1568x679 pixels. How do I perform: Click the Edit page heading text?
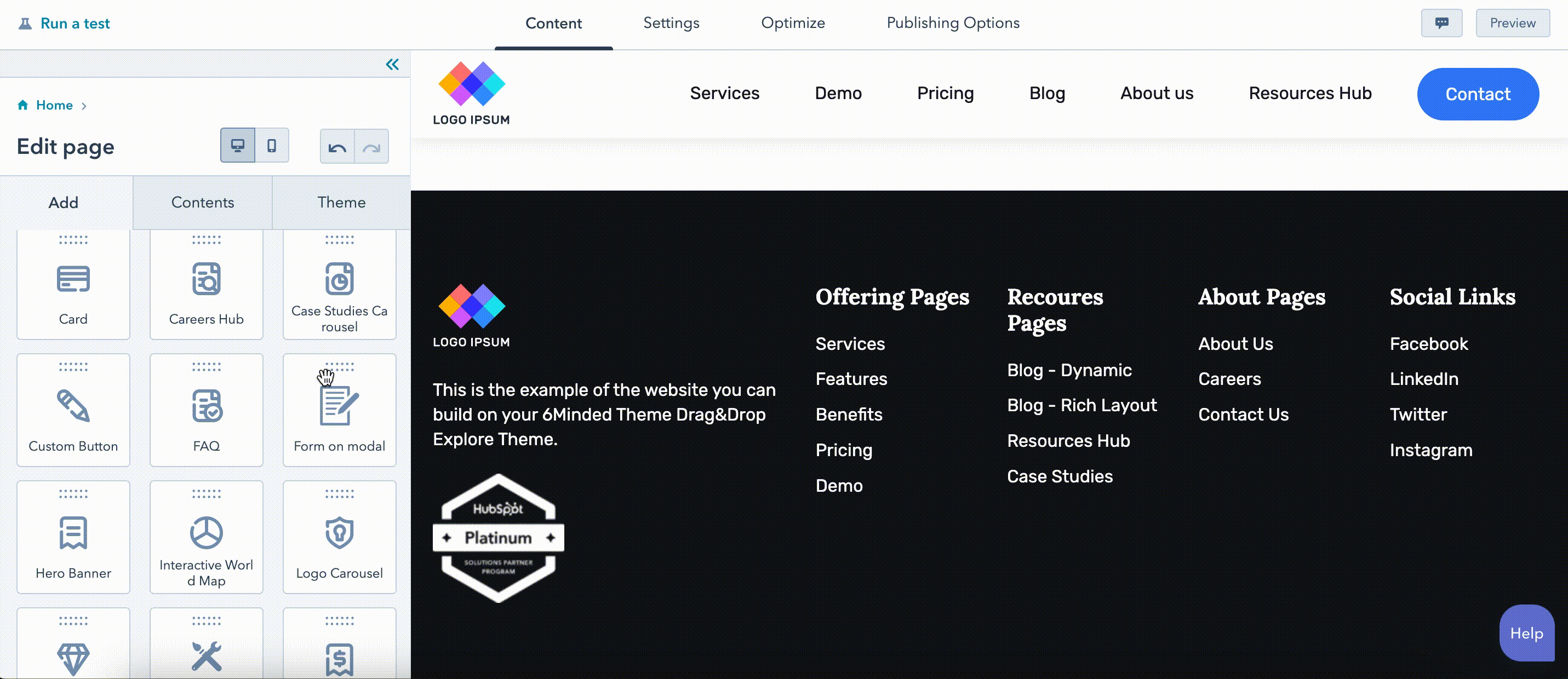(x=65, y=147)
